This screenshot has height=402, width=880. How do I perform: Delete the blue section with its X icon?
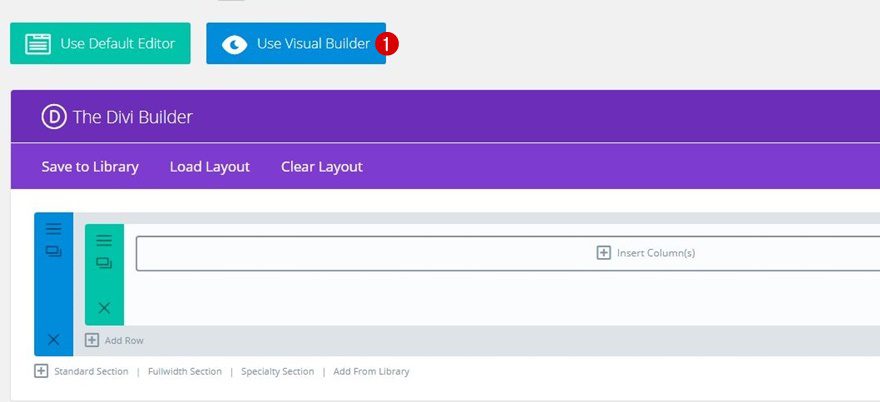click(53, 339)
